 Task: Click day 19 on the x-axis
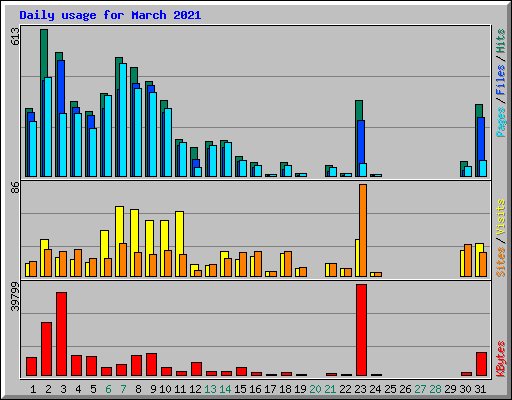(x=300, y=389)
